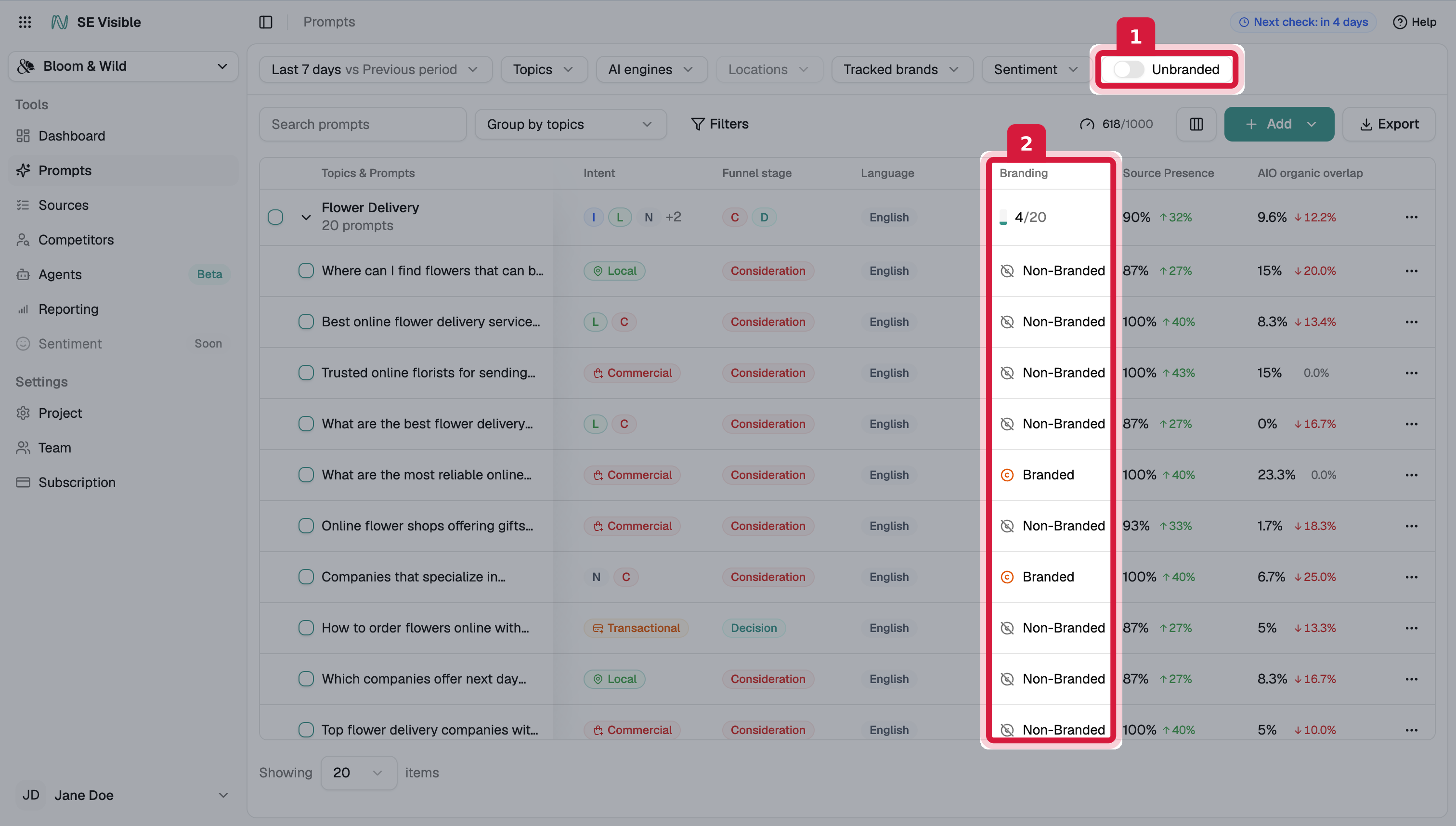The image size is (1456, 826).
Task: Toggle the Unbranded switch
Action: 1128,69
